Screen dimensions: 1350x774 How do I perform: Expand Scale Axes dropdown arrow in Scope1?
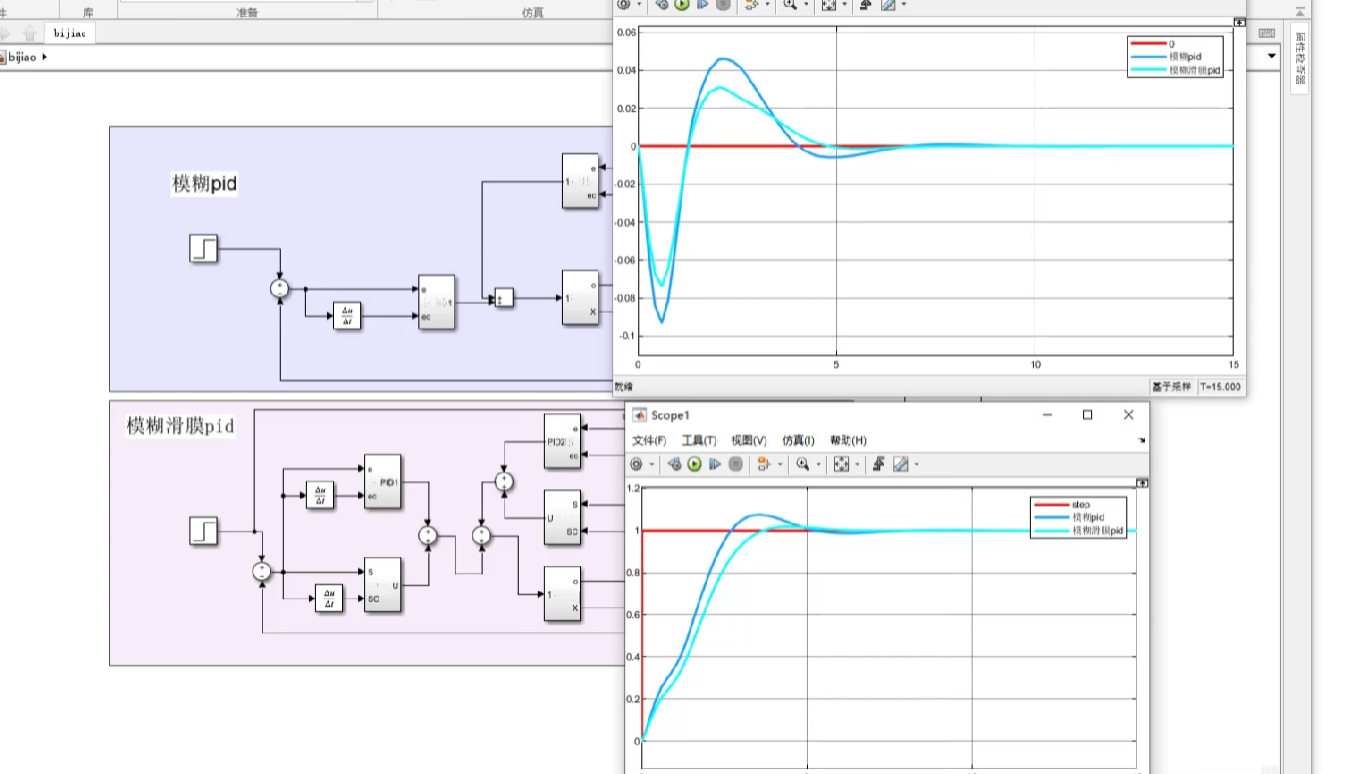pyautogui.click(x=856, y=465)
